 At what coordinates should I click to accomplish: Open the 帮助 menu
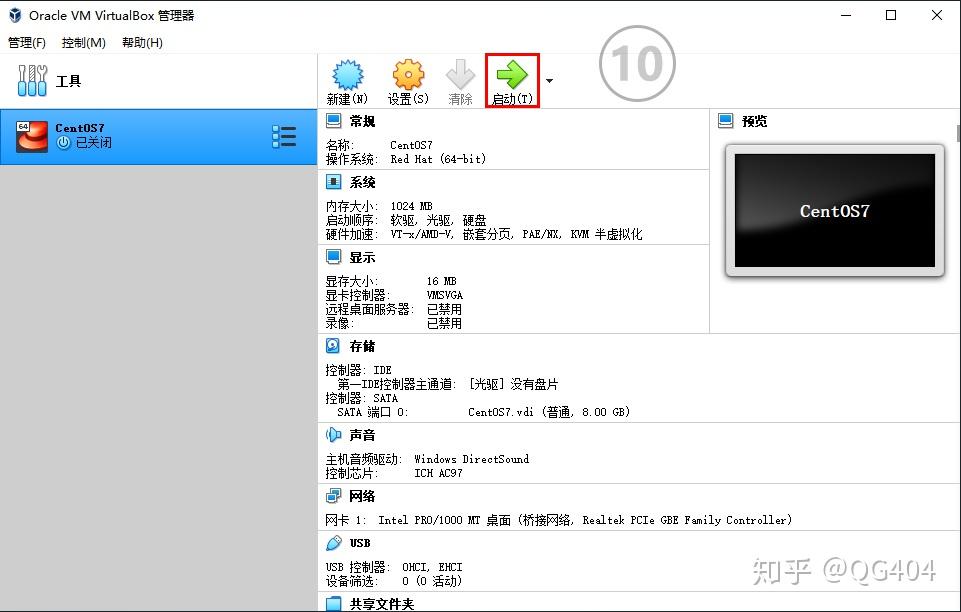point(142,42)
